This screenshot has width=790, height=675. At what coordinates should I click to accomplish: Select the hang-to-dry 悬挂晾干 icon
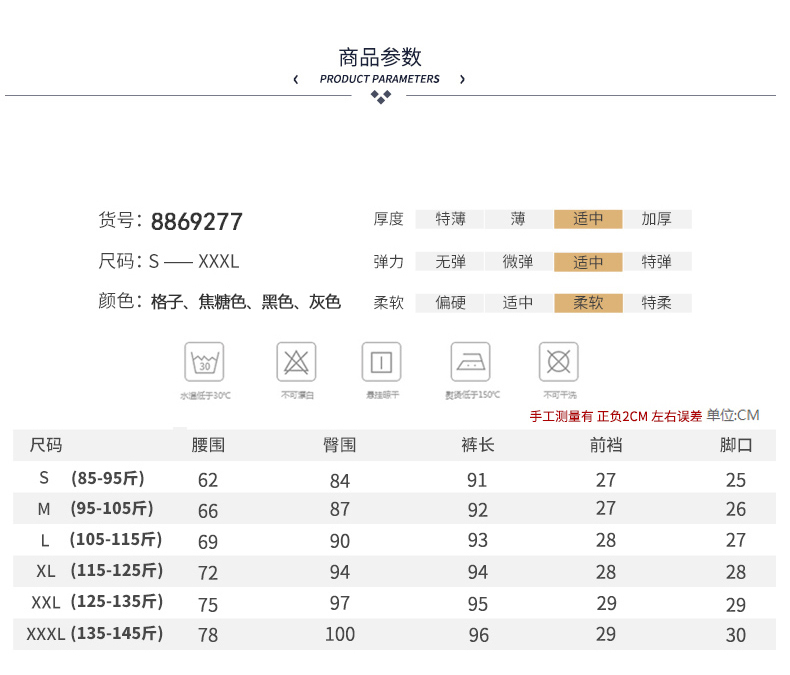click(381, 361)
